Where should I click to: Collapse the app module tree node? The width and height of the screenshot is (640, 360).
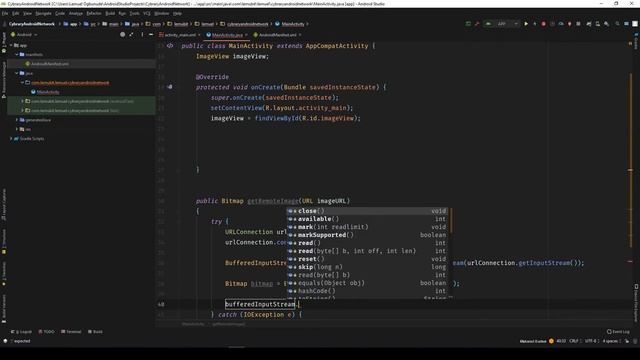(11, 45)
